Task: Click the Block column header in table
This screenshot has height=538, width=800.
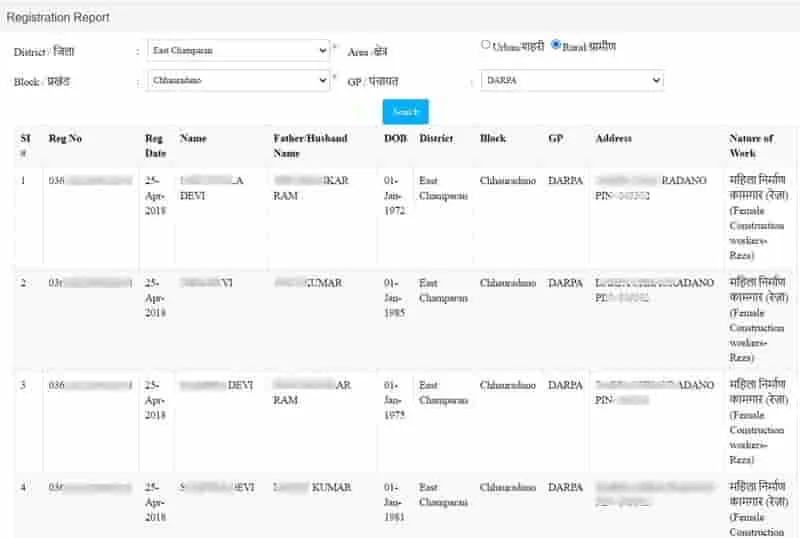Action: 493,138
